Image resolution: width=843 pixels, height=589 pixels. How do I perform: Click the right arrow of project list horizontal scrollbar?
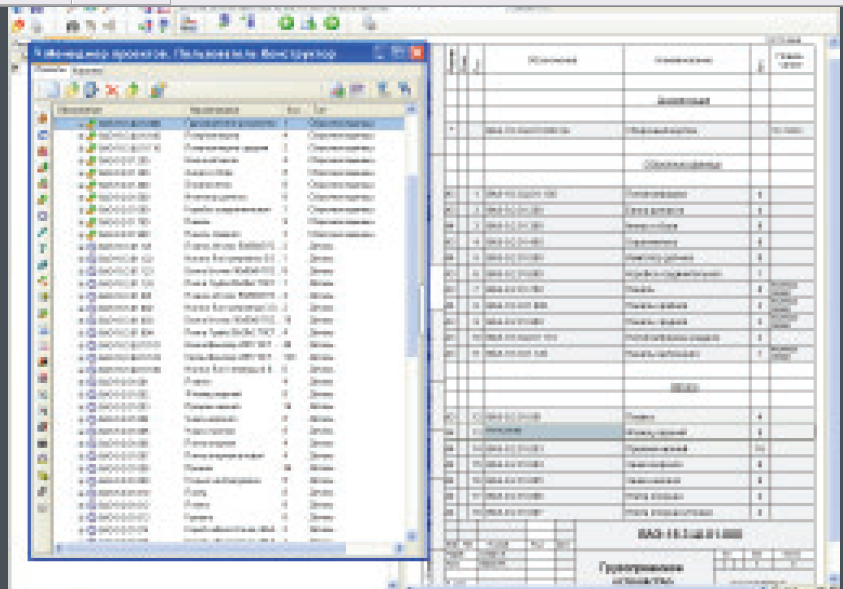(399, 548)
